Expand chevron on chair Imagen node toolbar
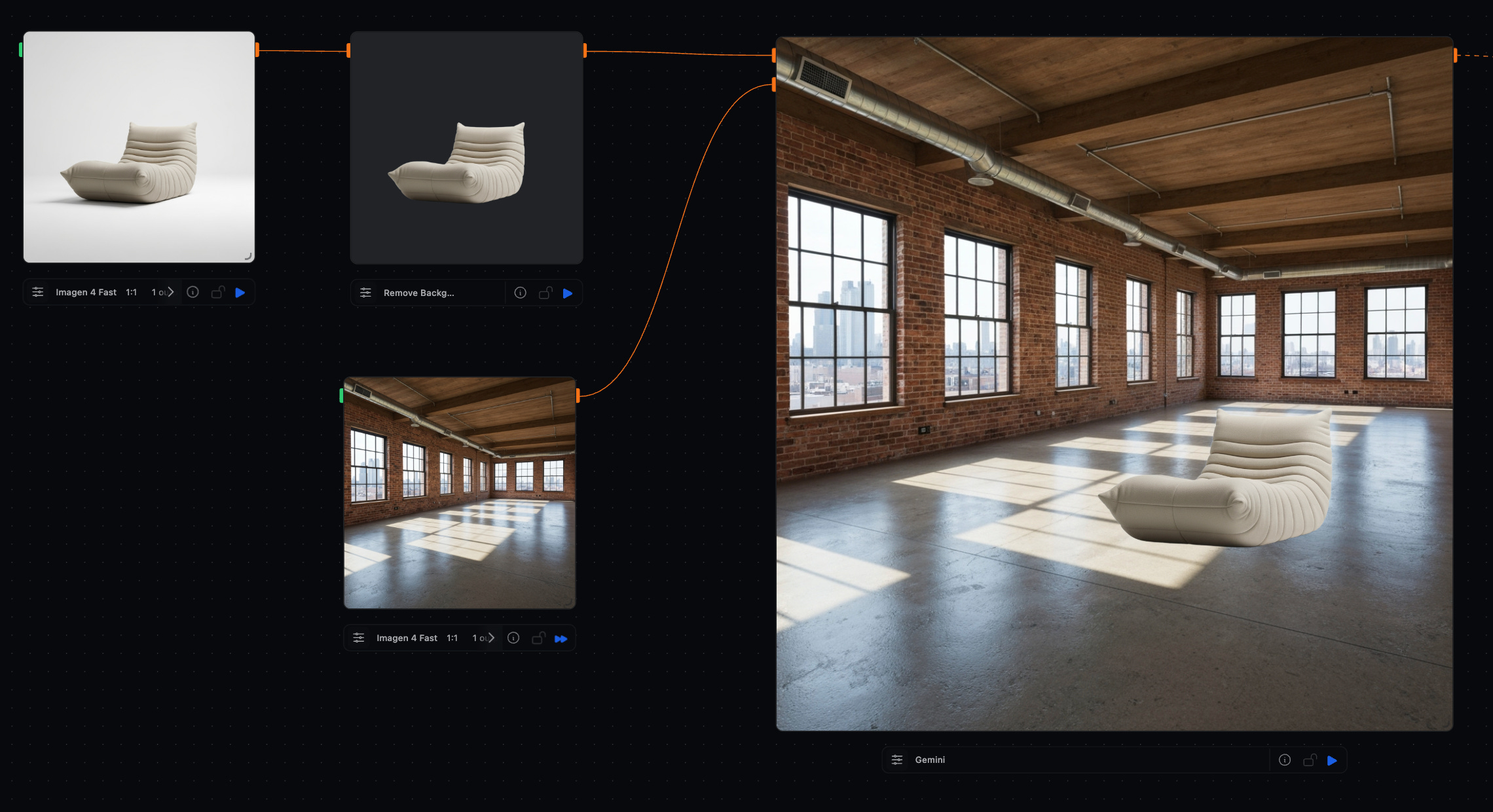1493x812 pixels. (x=170, y=292)
